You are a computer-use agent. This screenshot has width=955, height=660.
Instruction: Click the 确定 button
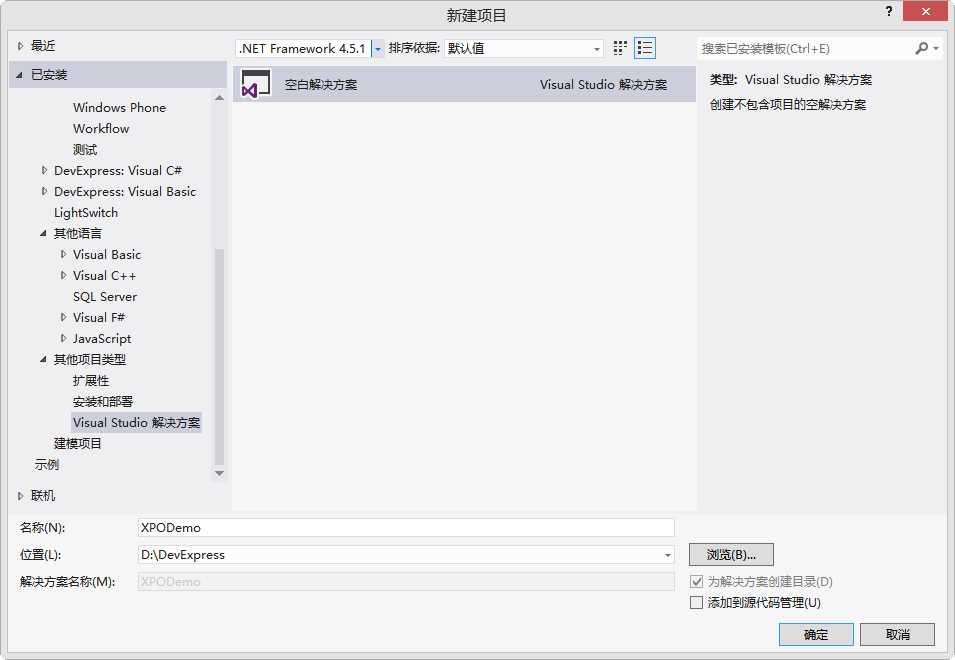[815, 634]
